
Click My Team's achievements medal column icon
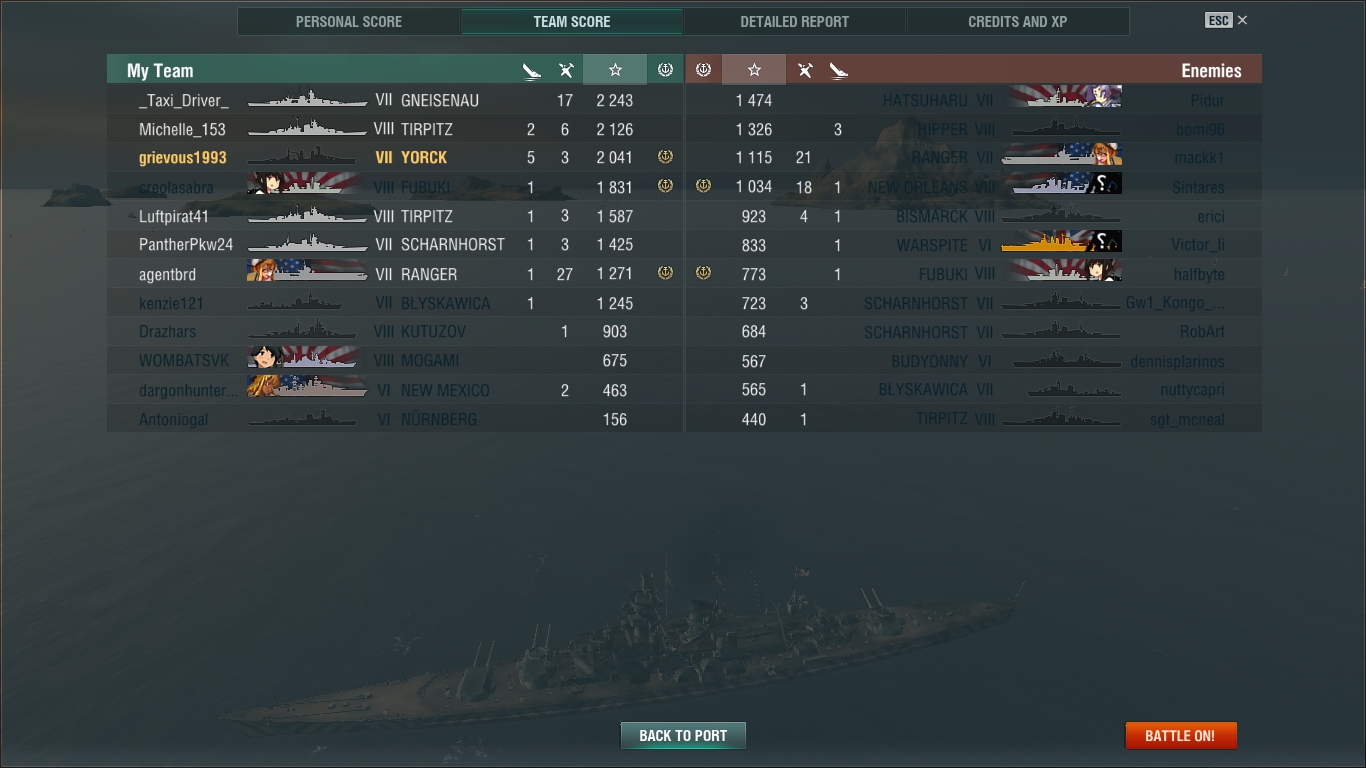665,70
